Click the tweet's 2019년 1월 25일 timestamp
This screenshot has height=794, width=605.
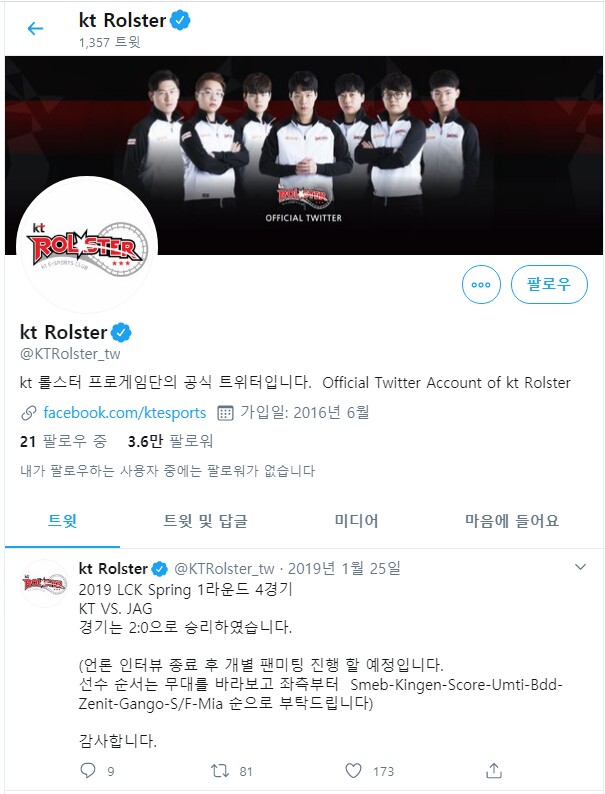(x=344, y=569)
